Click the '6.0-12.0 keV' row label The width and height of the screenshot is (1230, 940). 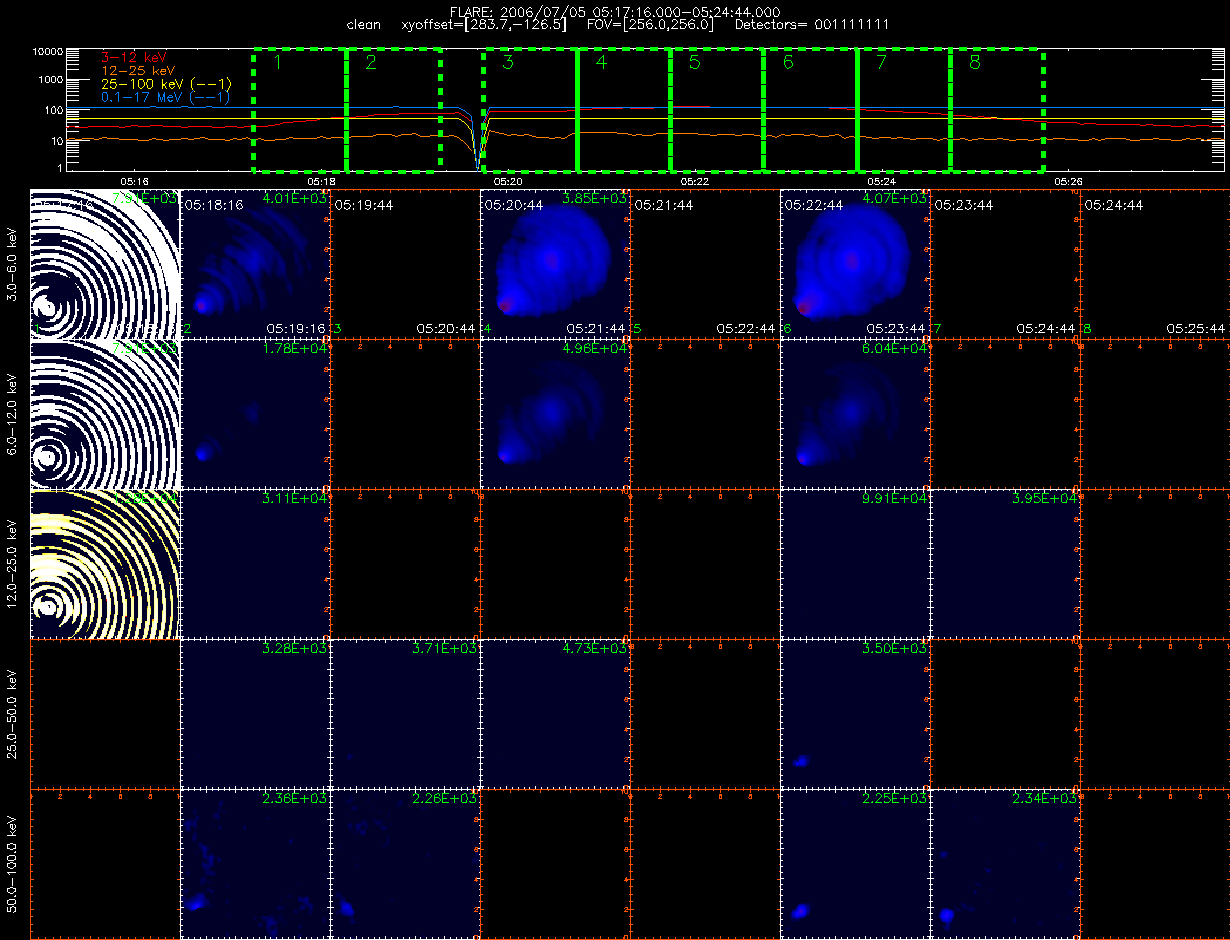[12, 414]
